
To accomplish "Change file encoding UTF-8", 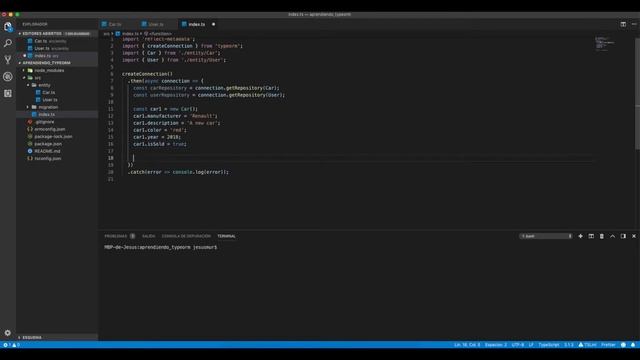I will (518, 345).
